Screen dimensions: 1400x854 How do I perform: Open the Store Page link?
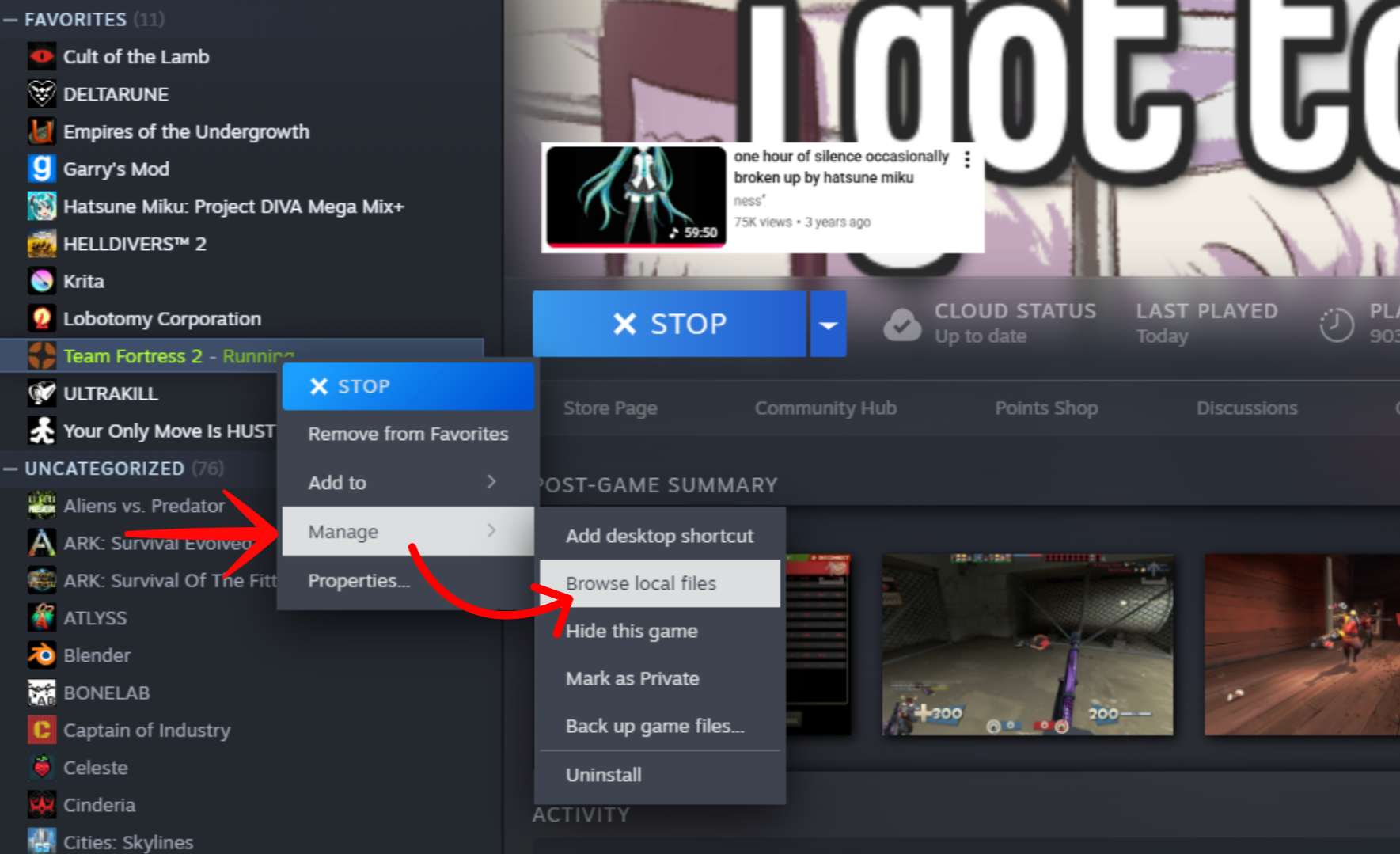(x=610, y=408)
